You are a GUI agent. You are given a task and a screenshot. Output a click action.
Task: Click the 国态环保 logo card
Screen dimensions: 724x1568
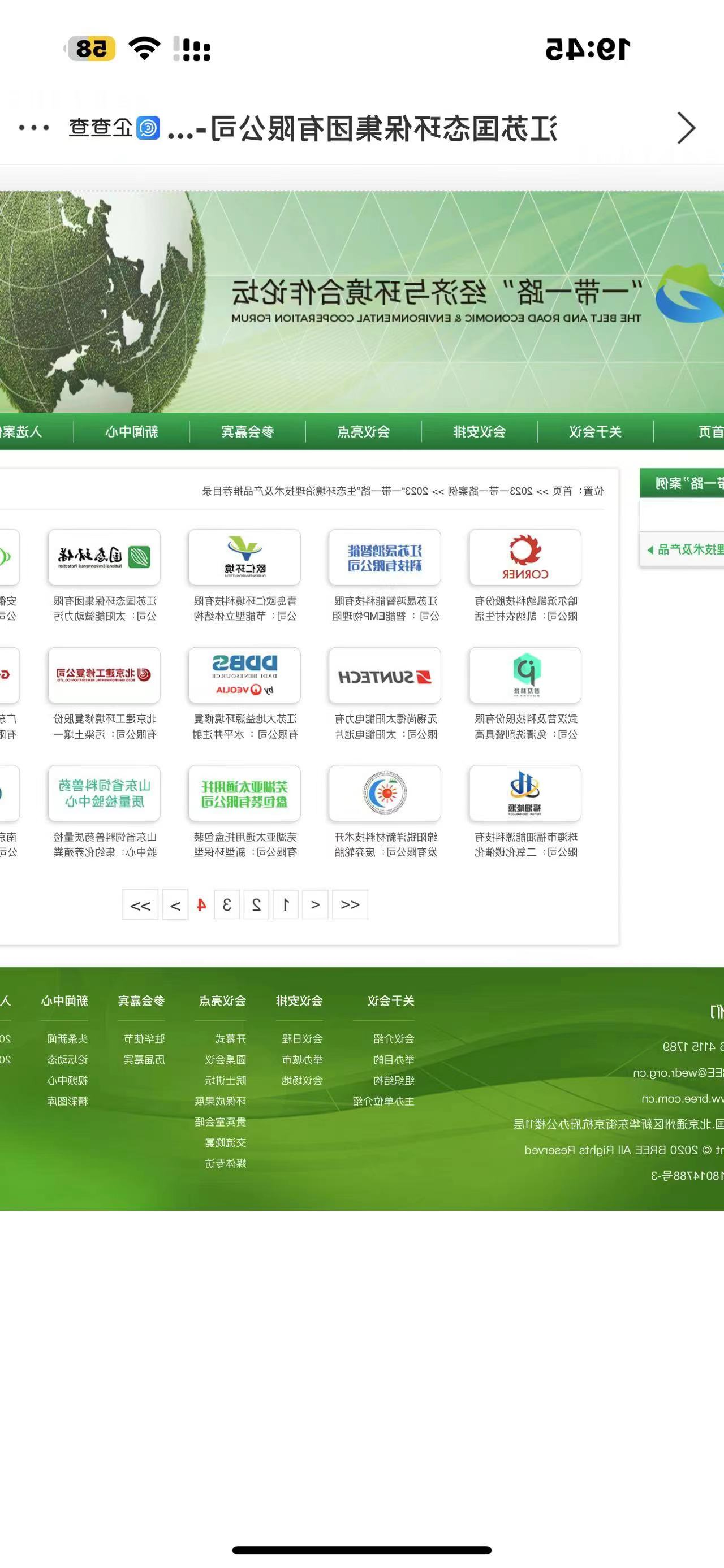pyautogui.click(x=104, y=557)
